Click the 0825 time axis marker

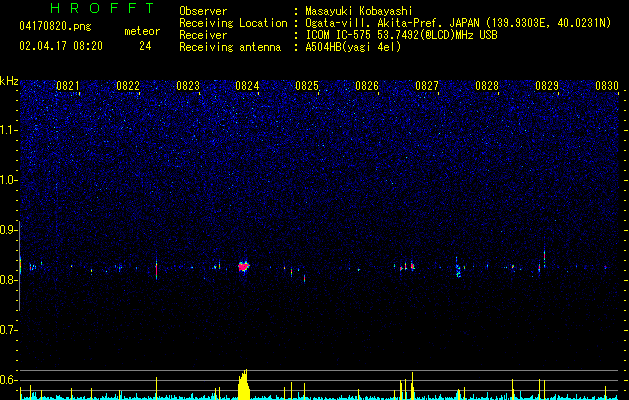[x=307, y=86]
